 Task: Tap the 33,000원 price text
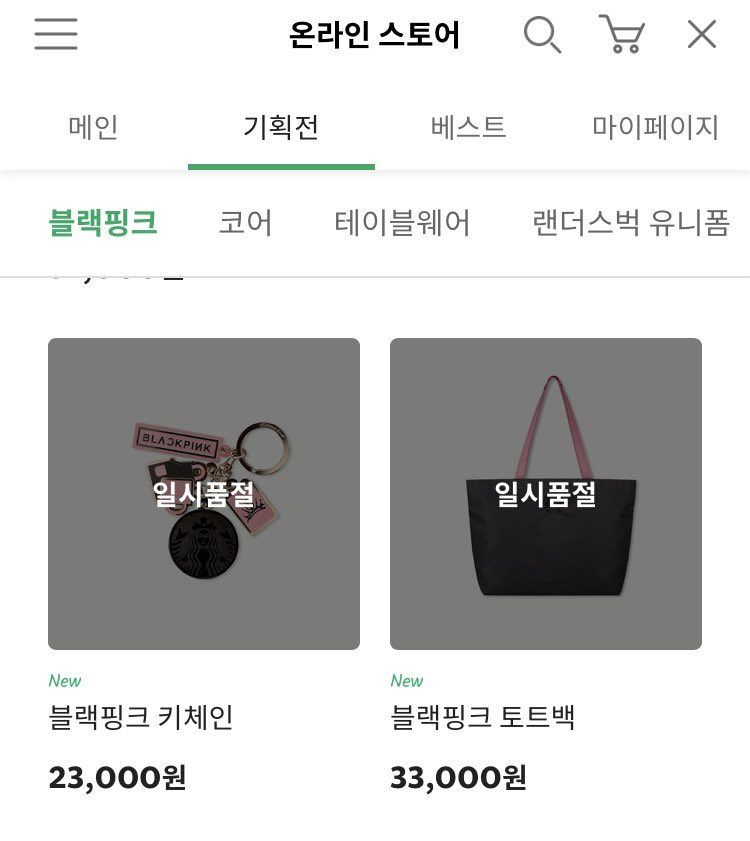pos(459,778)
